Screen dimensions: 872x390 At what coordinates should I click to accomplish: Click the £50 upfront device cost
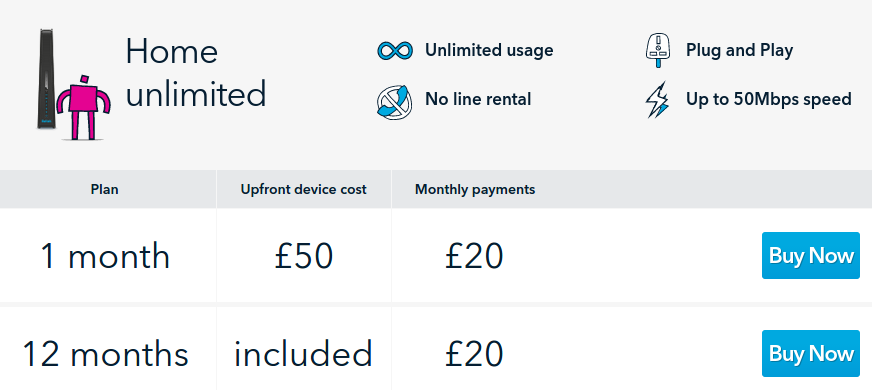click(x=304, y=256)
